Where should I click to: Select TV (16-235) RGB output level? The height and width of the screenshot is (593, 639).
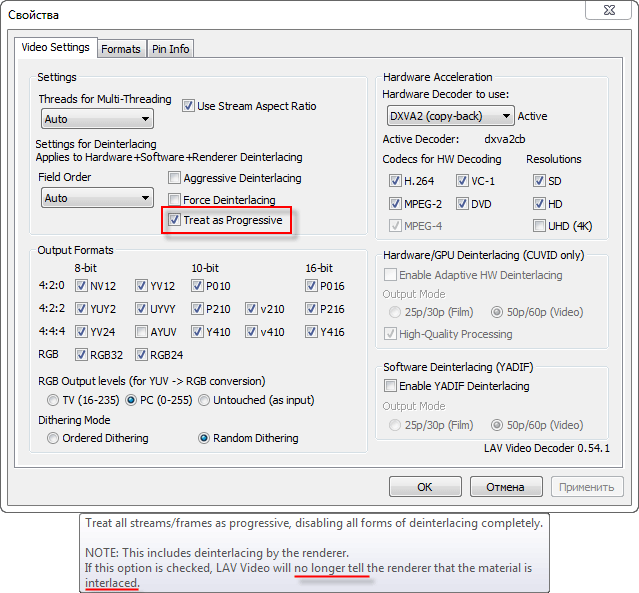(x=52, y=400)
